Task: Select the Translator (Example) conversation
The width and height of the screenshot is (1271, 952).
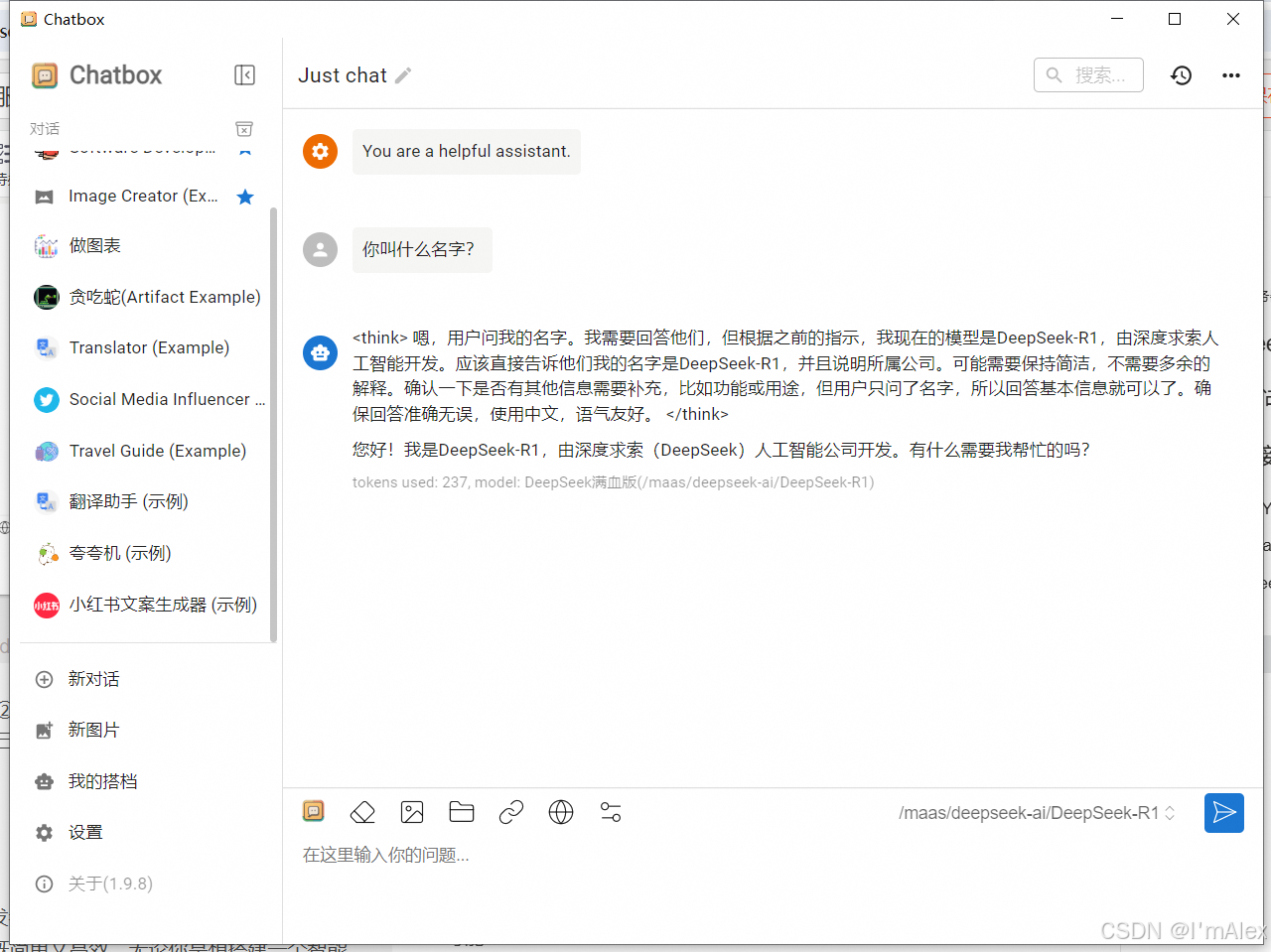Action: coord(143,348)
